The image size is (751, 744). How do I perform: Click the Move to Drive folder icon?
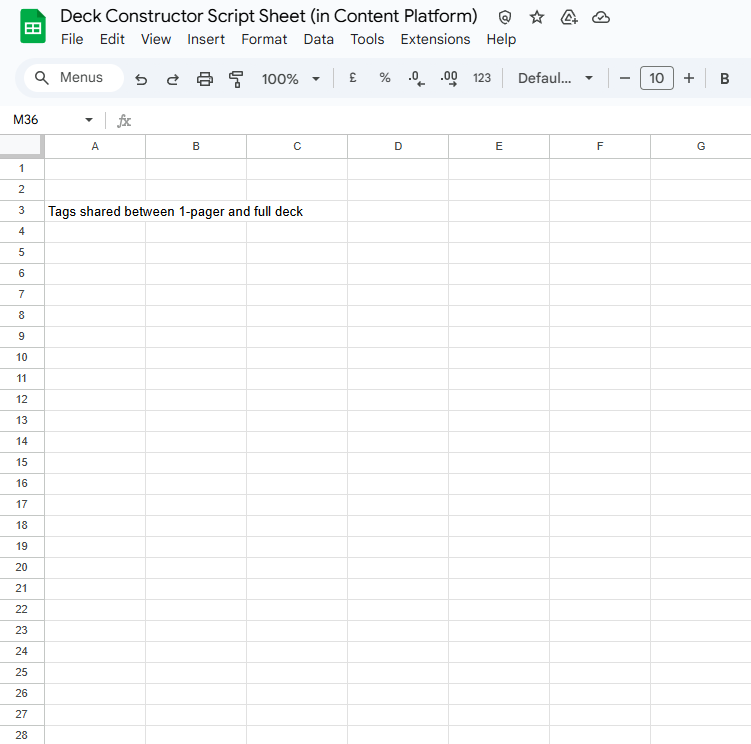click(x=569, y=17)
